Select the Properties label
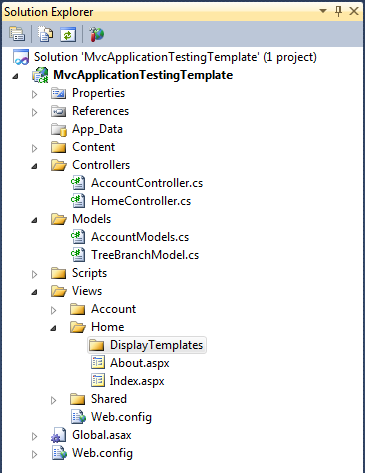The image size is (365, 473). pyautogui.click(x=99, y=93)
